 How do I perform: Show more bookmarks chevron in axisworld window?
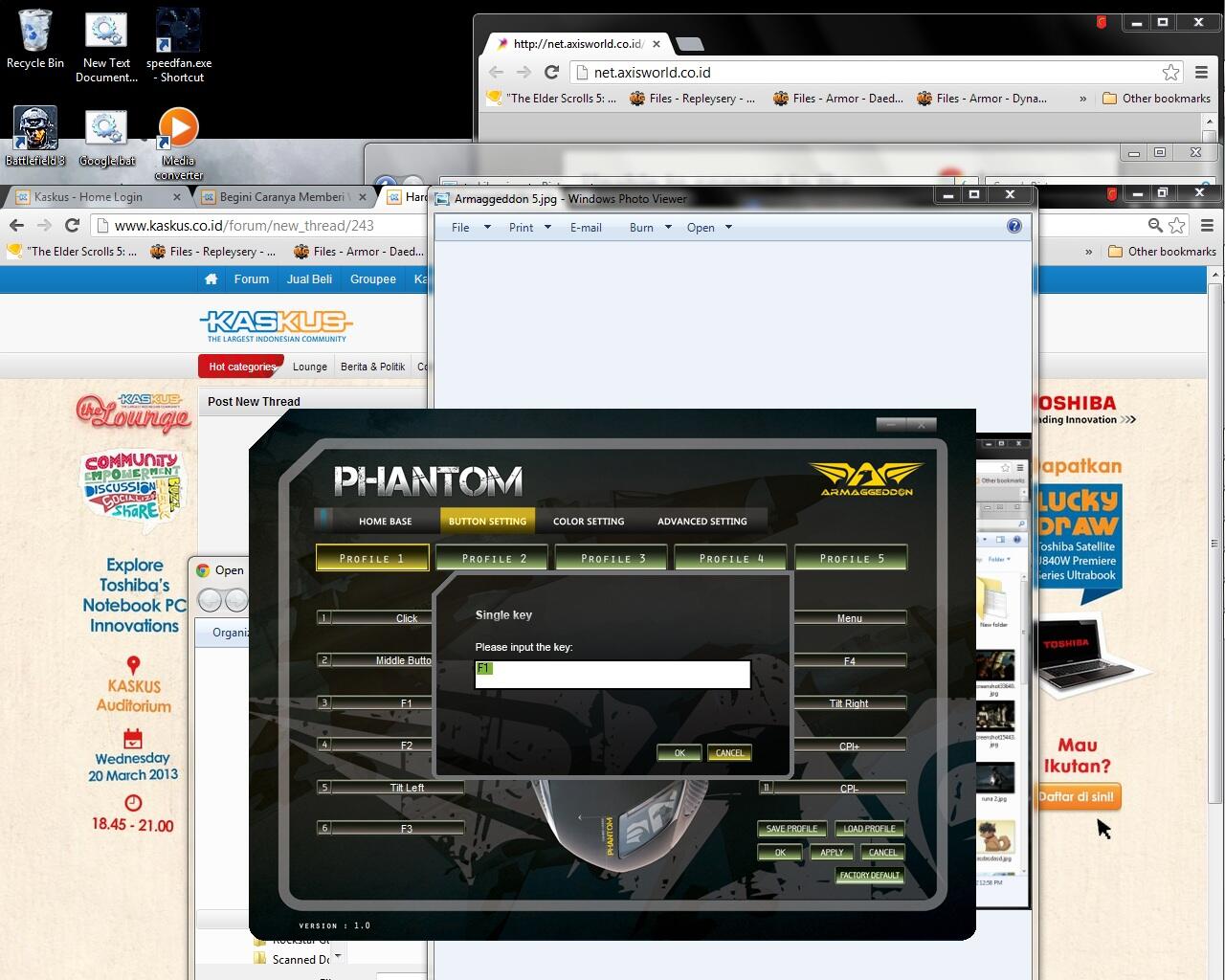(1082, 98)
